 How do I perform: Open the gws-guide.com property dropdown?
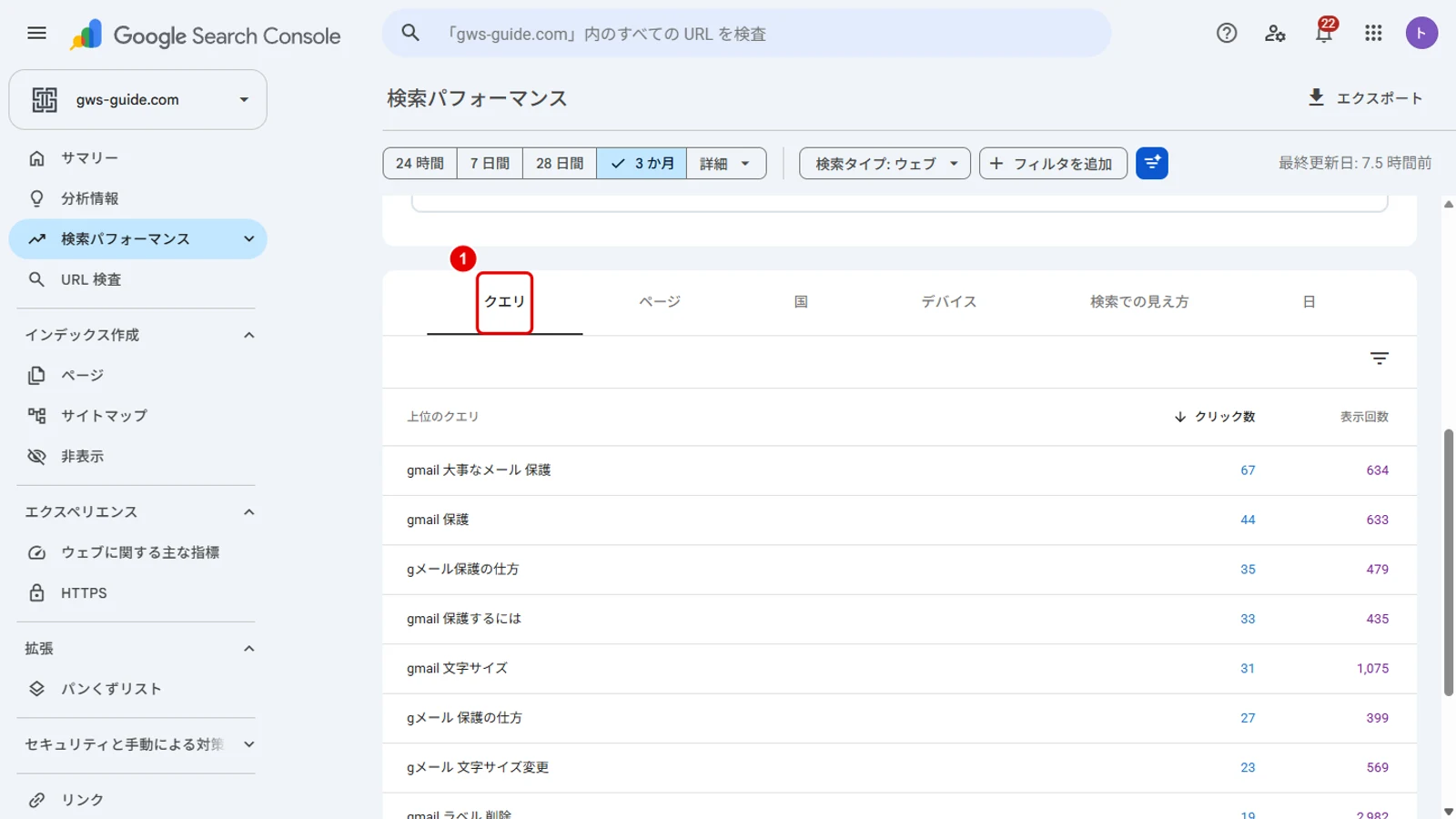coord(138,100)
